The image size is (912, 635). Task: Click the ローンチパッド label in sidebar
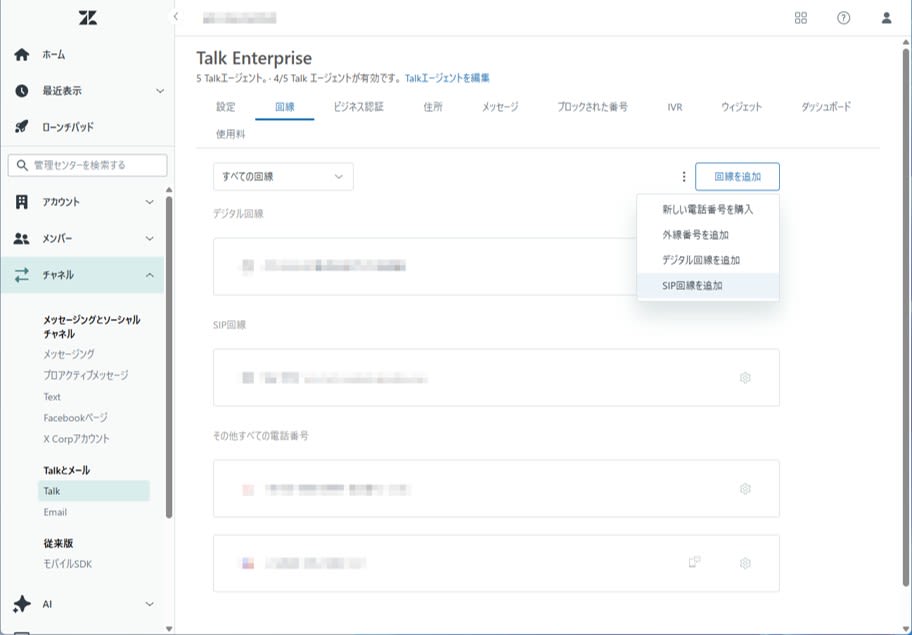[x=67, y=127]
